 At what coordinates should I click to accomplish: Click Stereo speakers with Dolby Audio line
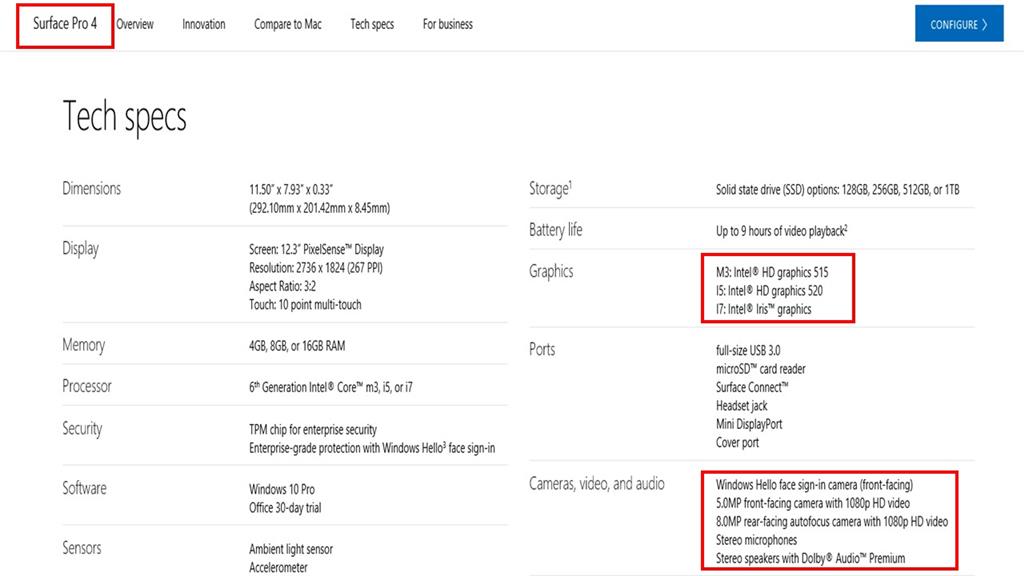pyautogui.click(x=810, y=558)
